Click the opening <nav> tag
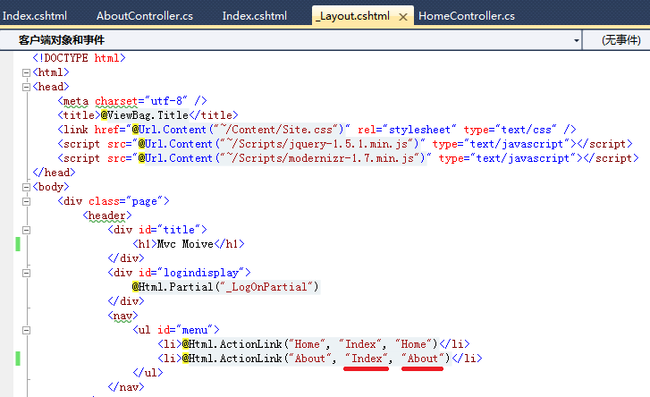 pyautogui.click(x=123, y=316)
